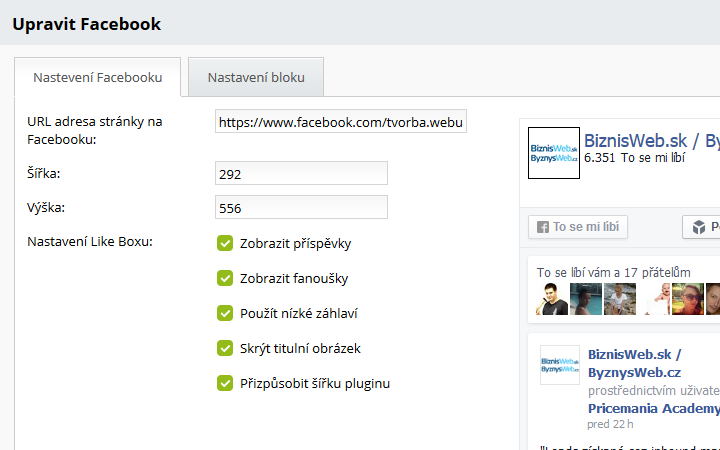Click the fan photo of a baby

tap(654, 299)
